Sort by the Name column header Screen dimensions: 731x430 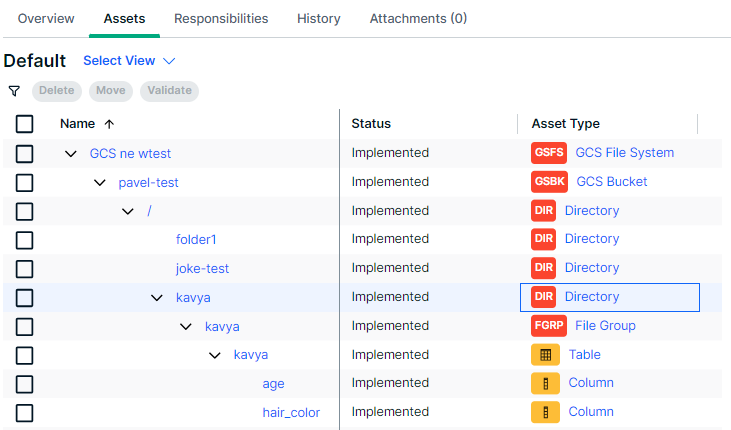(x=78, y=124)
